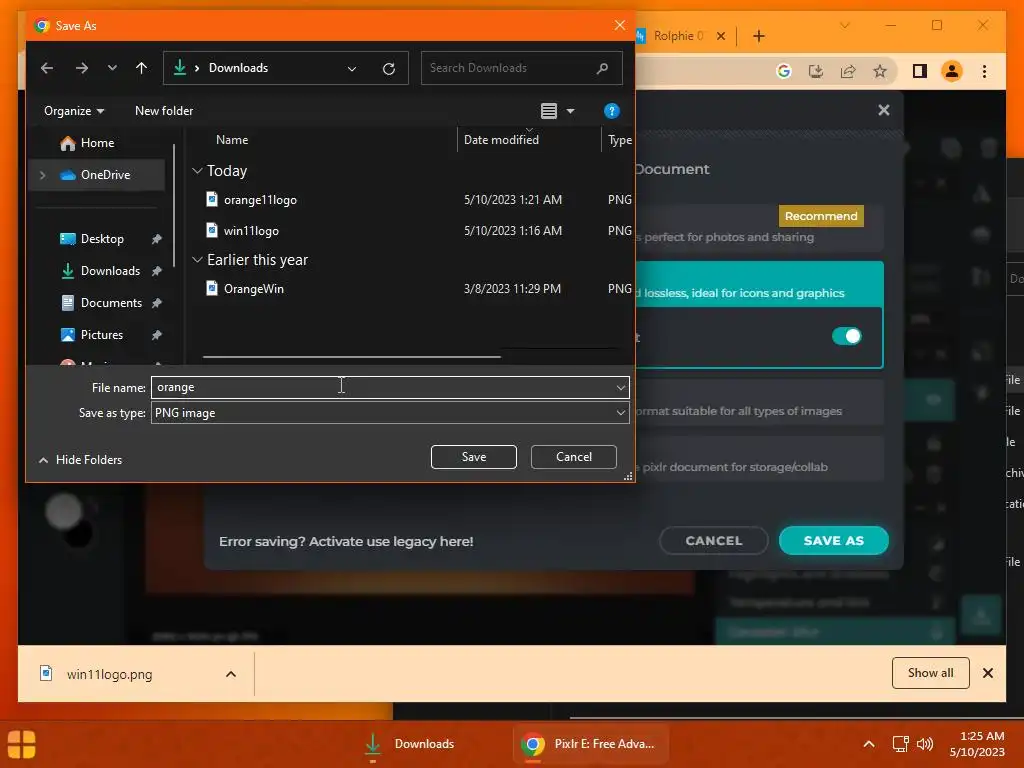Select OneDrive in navigation pane
1024x768 pixels.
(x=96, y=175)
